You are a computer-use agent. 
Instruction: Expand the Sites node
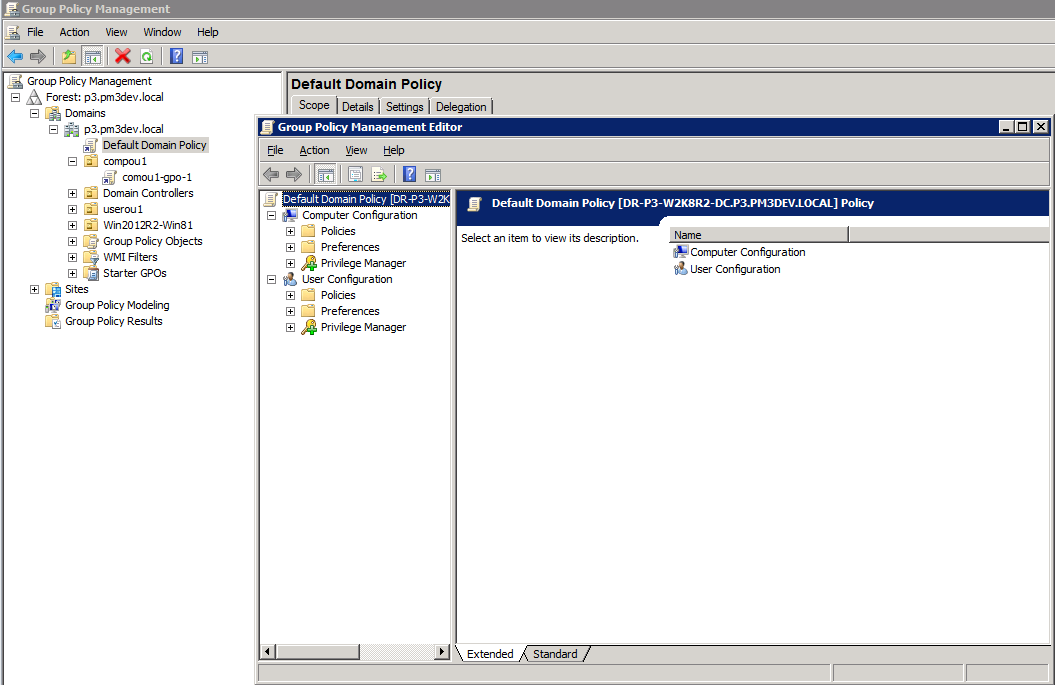[34, 289]
